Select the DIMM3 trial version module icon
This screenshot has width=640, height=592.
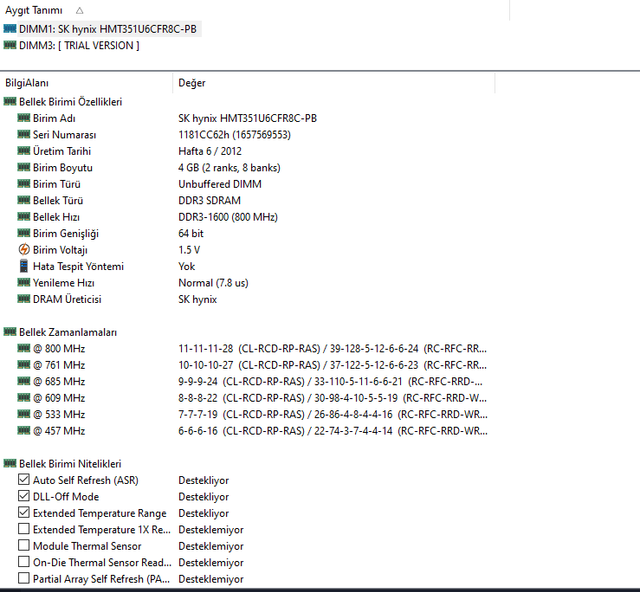coord(10,45)
